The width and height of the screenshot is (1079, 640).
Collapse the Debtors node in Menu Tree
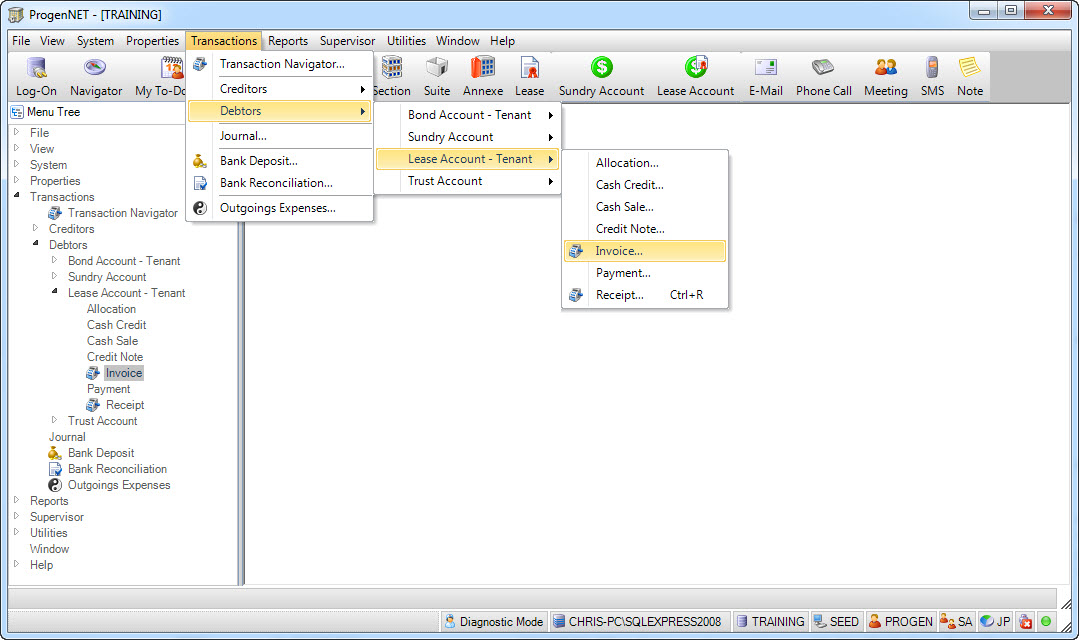click(x=36, y=244)
